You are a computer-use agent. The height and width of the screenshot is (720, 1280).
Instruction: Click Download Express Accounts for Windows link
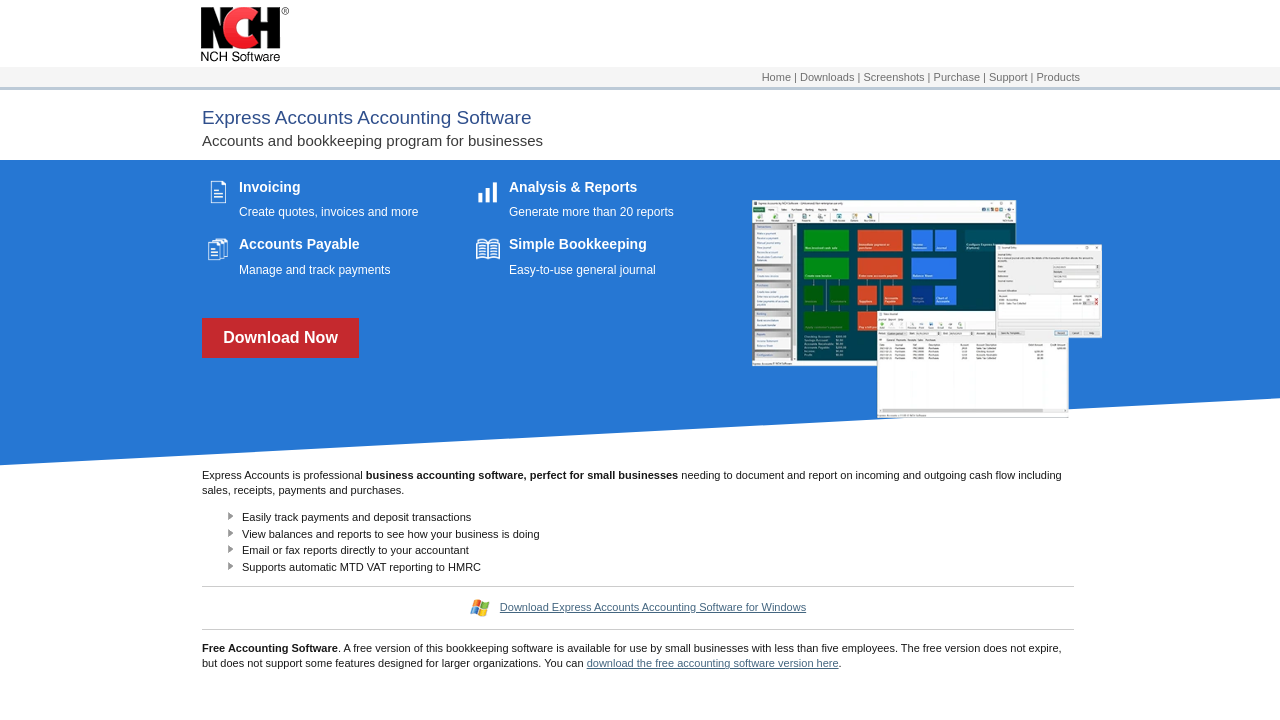pos(652,607)
